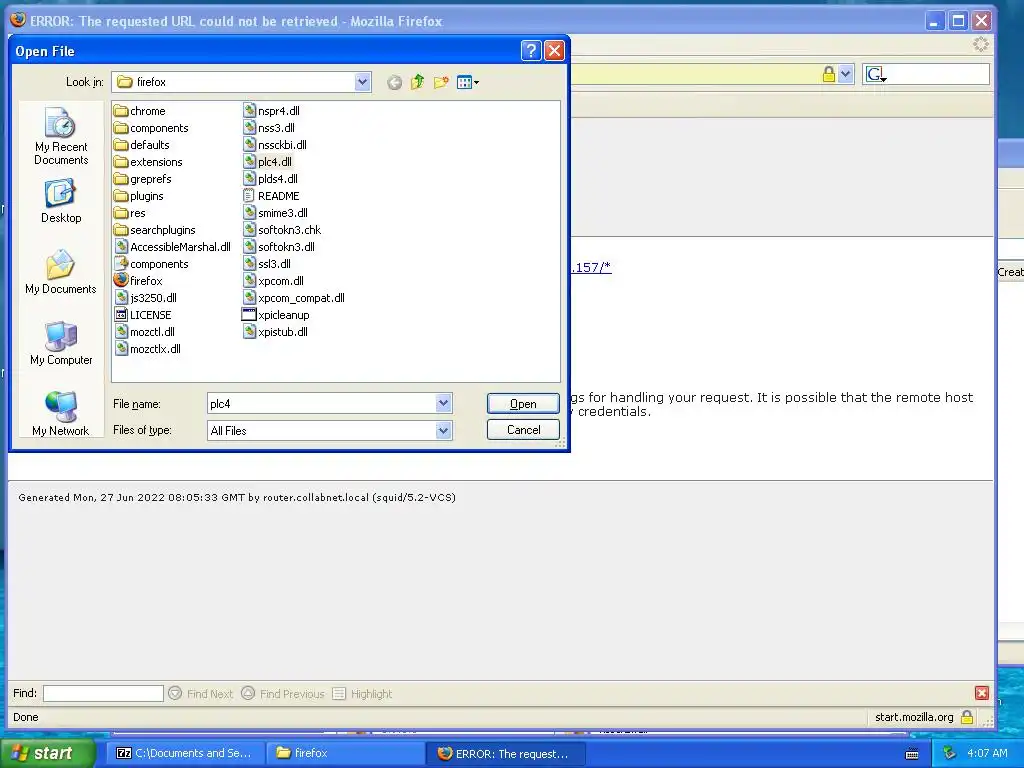Click Find Previous in find bar

tap(283, 694)
